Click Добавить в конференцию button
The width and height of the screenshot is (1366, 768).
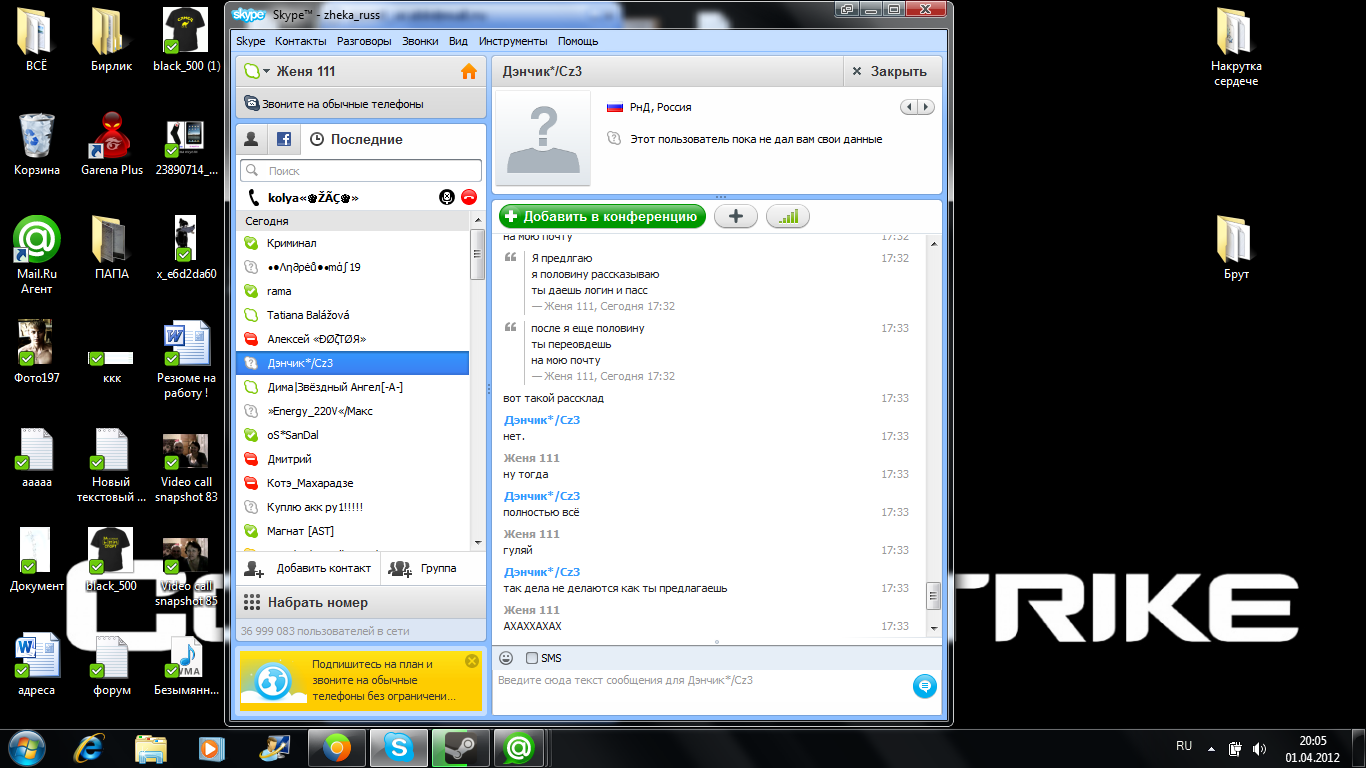602,216
